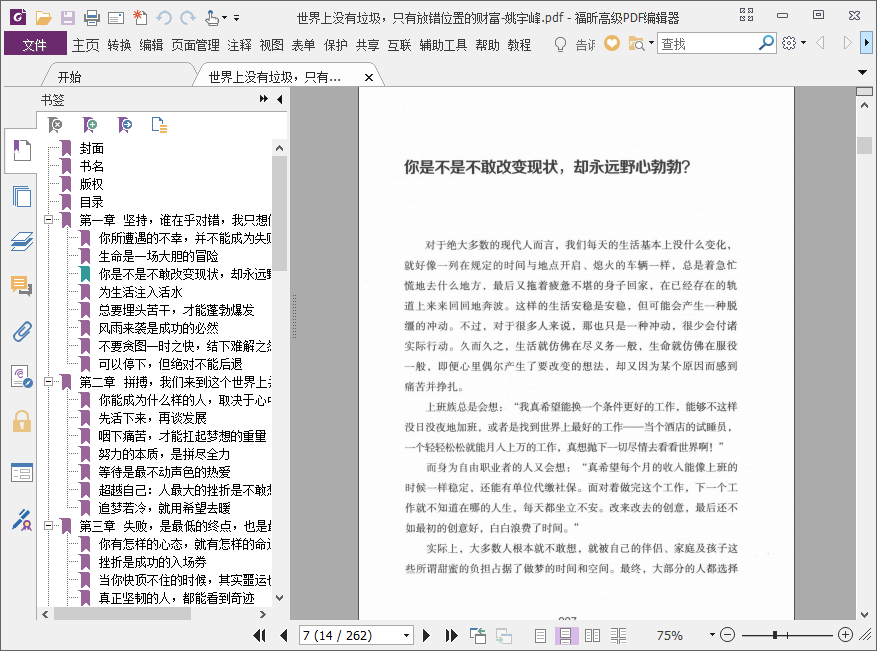This screenshot has height=651, width=877.
Task: Open the Security lock panel
Action: [x=22, y=420]
